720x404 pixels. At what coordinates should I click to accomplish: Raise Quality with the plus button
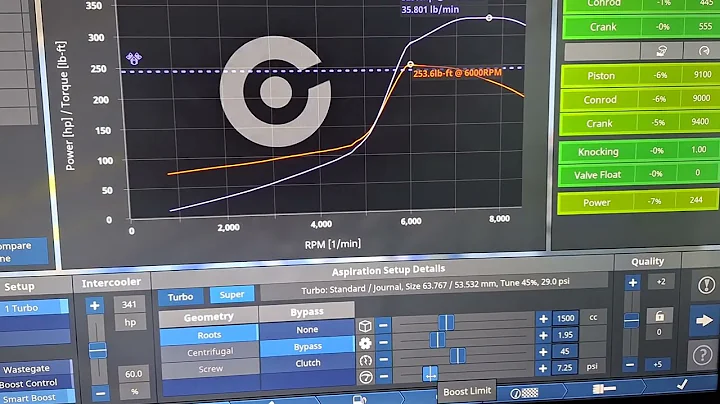click(632, 283)
